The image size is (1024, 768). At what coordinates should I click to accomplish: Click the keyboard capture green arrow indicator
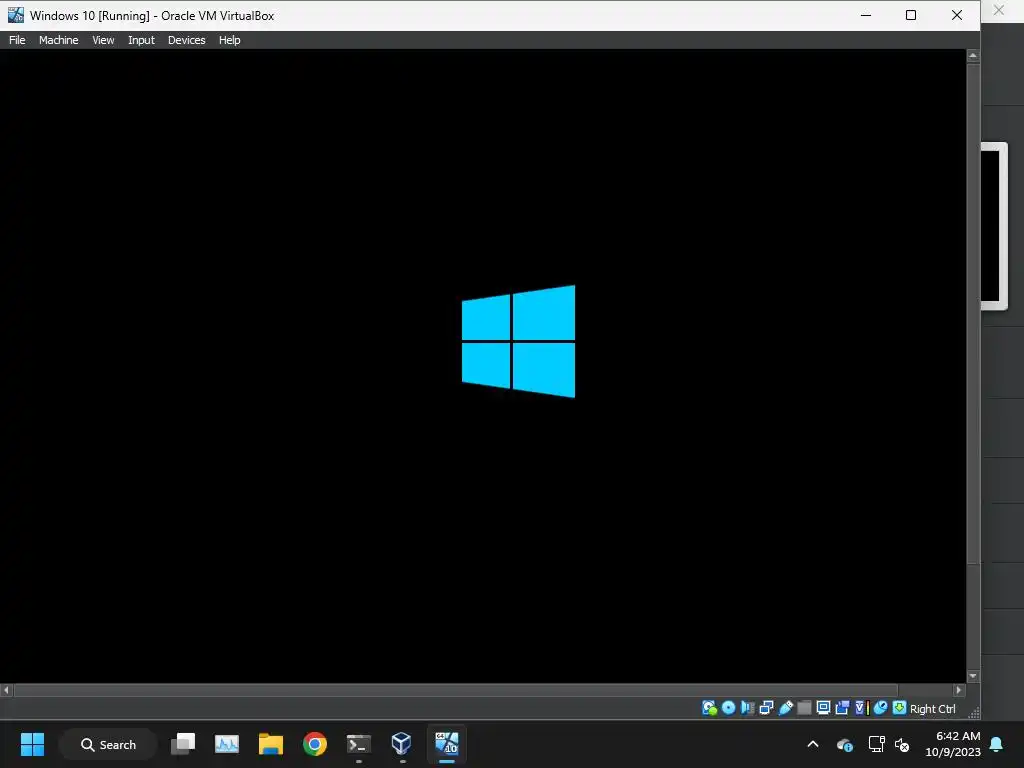(x=899, y=708)
